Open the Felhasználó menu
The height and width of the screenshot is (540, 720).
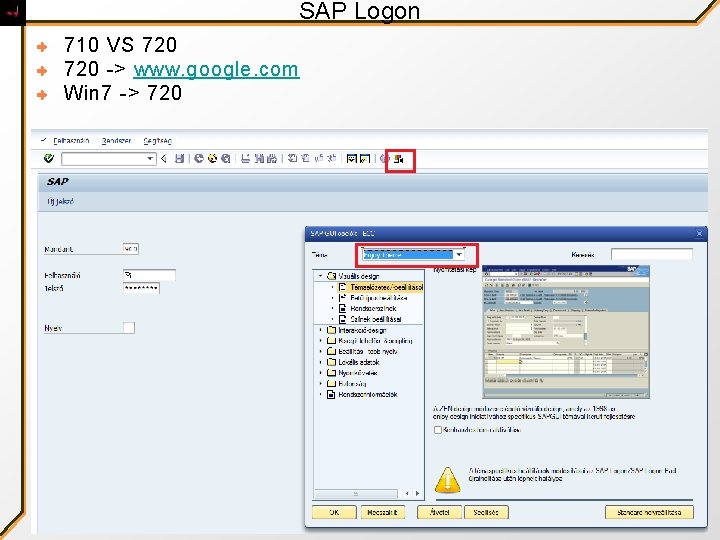pos(71,141)
